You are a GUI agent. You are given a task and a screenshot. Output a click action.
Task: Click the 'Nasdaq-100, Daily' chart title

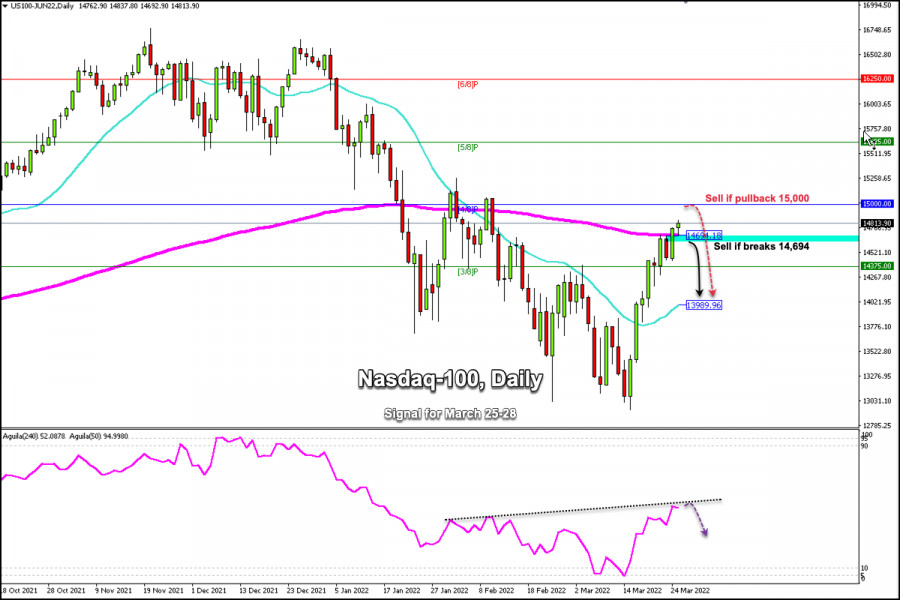coord(451,379)
